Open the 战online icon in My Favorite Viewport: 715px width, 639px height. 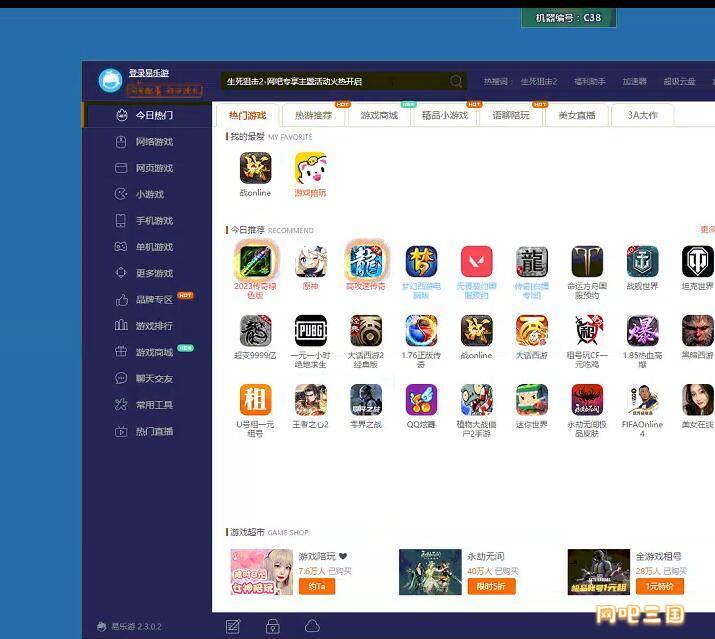(x=255, y=168)
